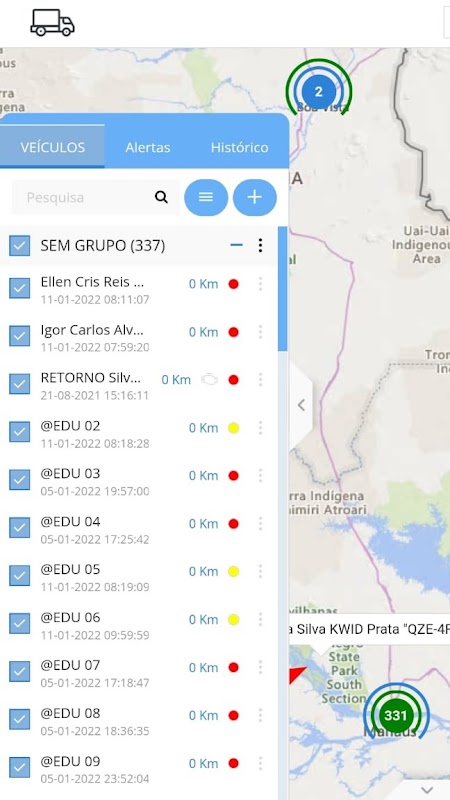Open the list menu hamburger button
450x800 pixels.
[x=206, y=197]
